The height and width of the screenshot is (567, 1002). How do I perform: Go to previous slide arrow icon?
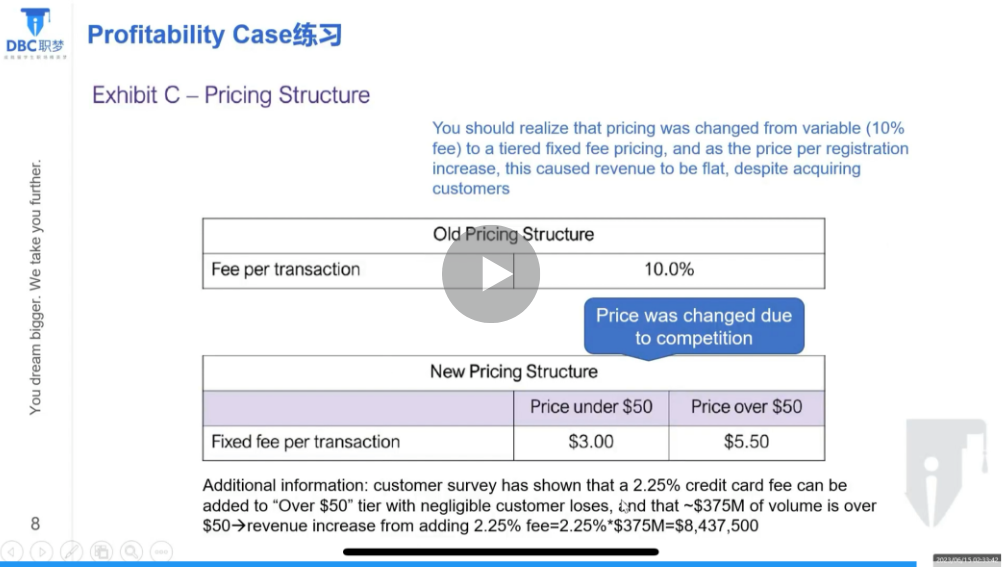pos(12,551)
